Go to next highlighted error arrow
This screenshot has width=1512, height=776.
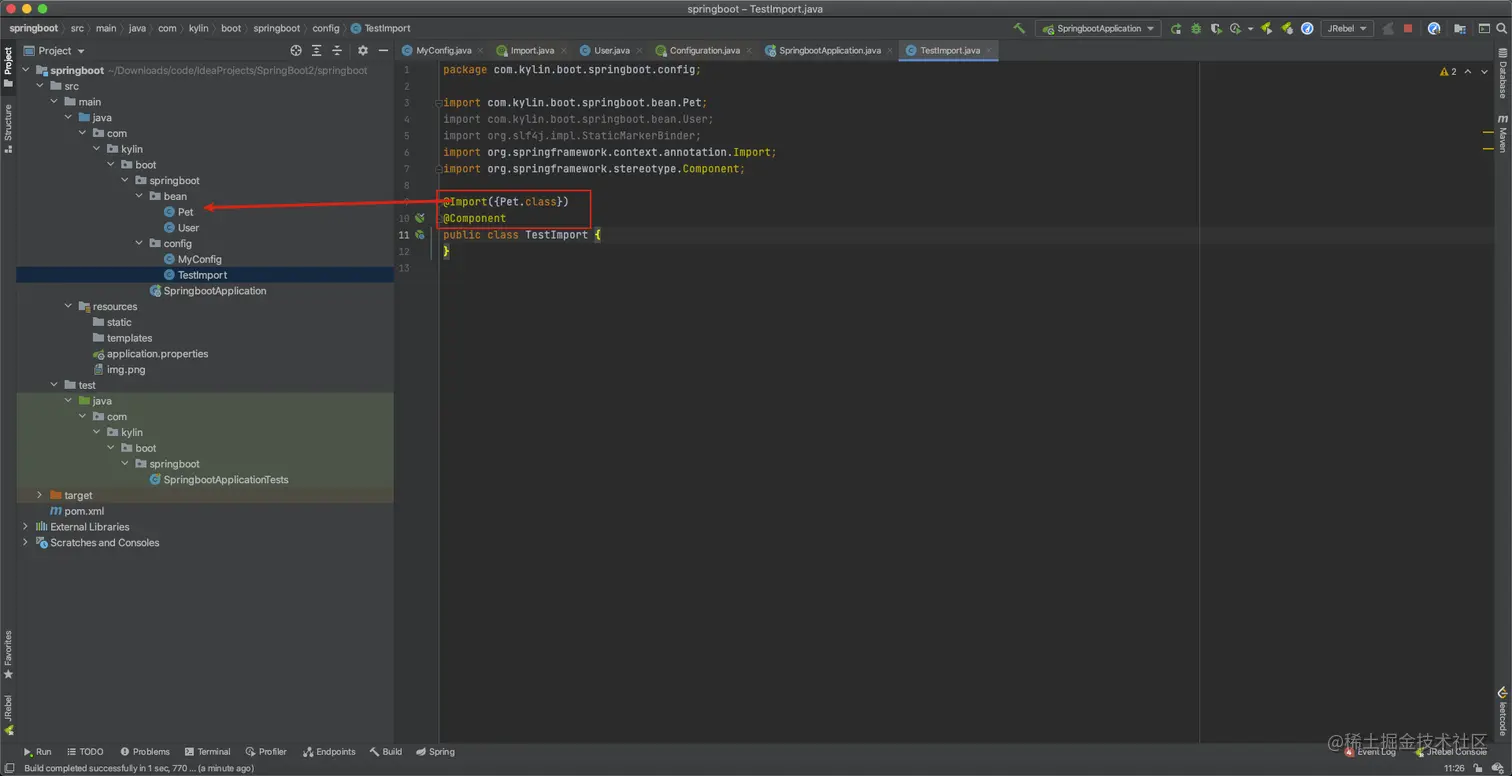point(1484,72)
